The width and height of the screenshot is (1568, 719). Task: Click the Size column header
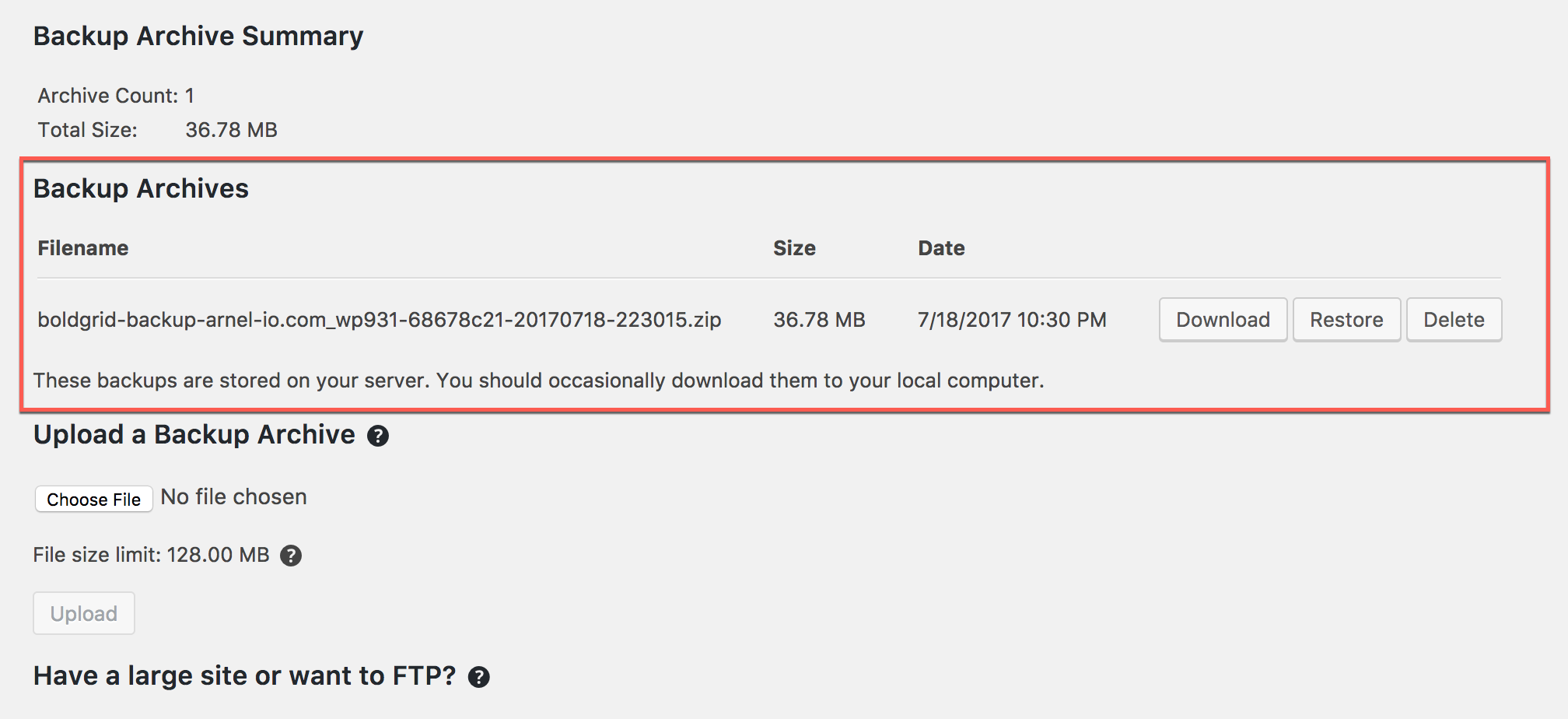(794, 248)
